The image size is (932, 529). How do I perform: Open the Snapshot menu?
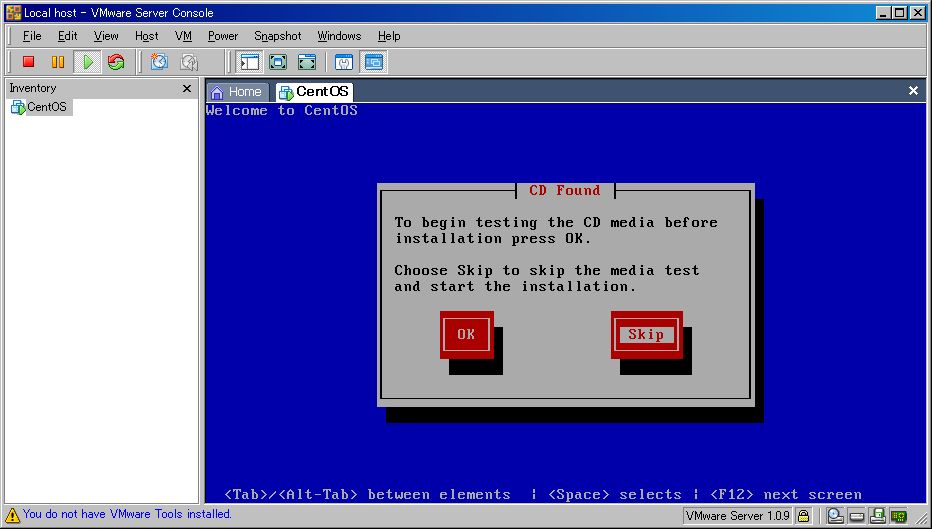point(278,36)
